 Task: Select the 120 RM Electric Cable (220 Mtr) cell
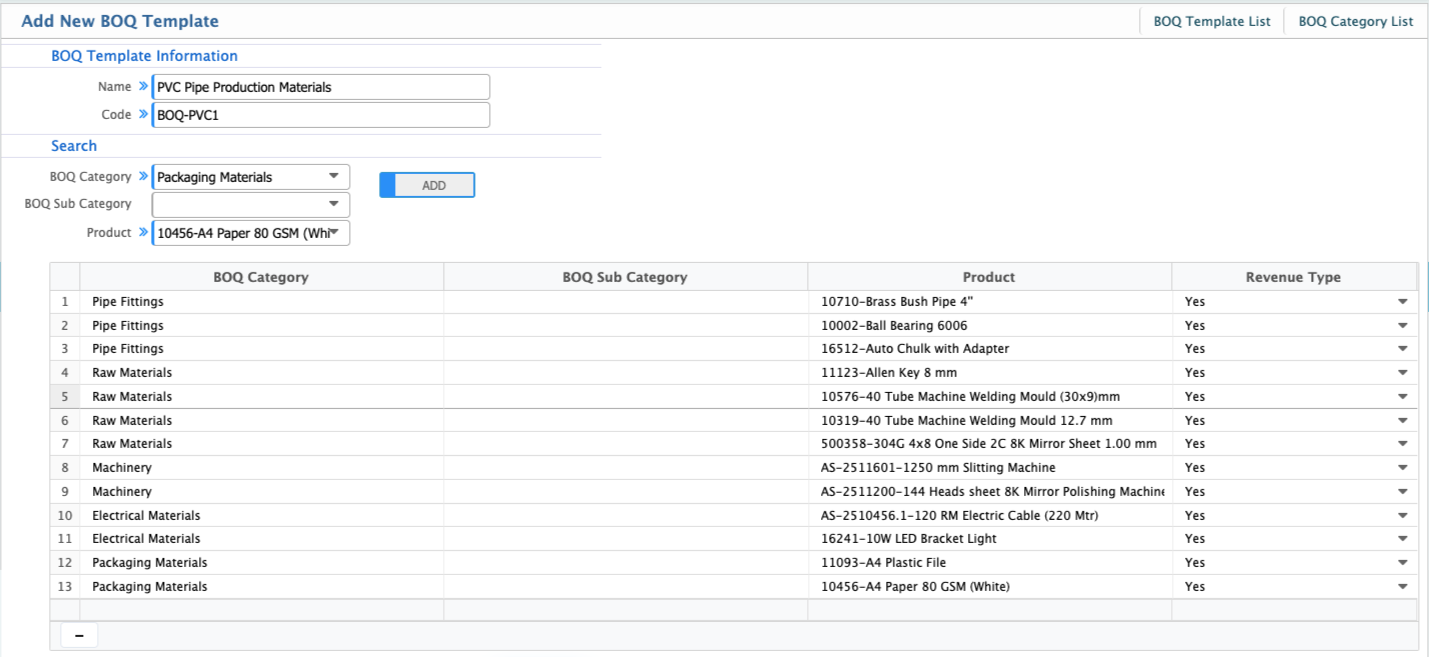pyautogui.click(x=989, y=516)
